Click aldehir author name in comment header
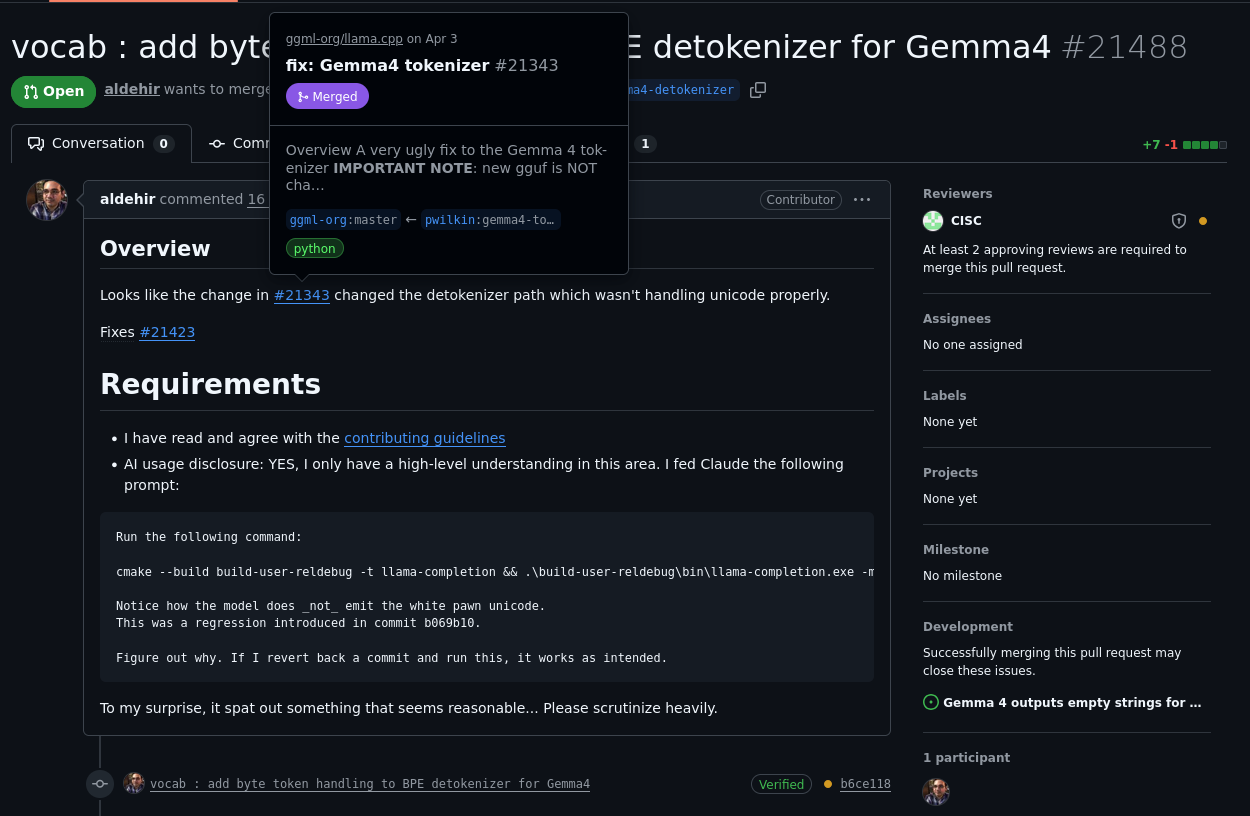 click(128, 199)
